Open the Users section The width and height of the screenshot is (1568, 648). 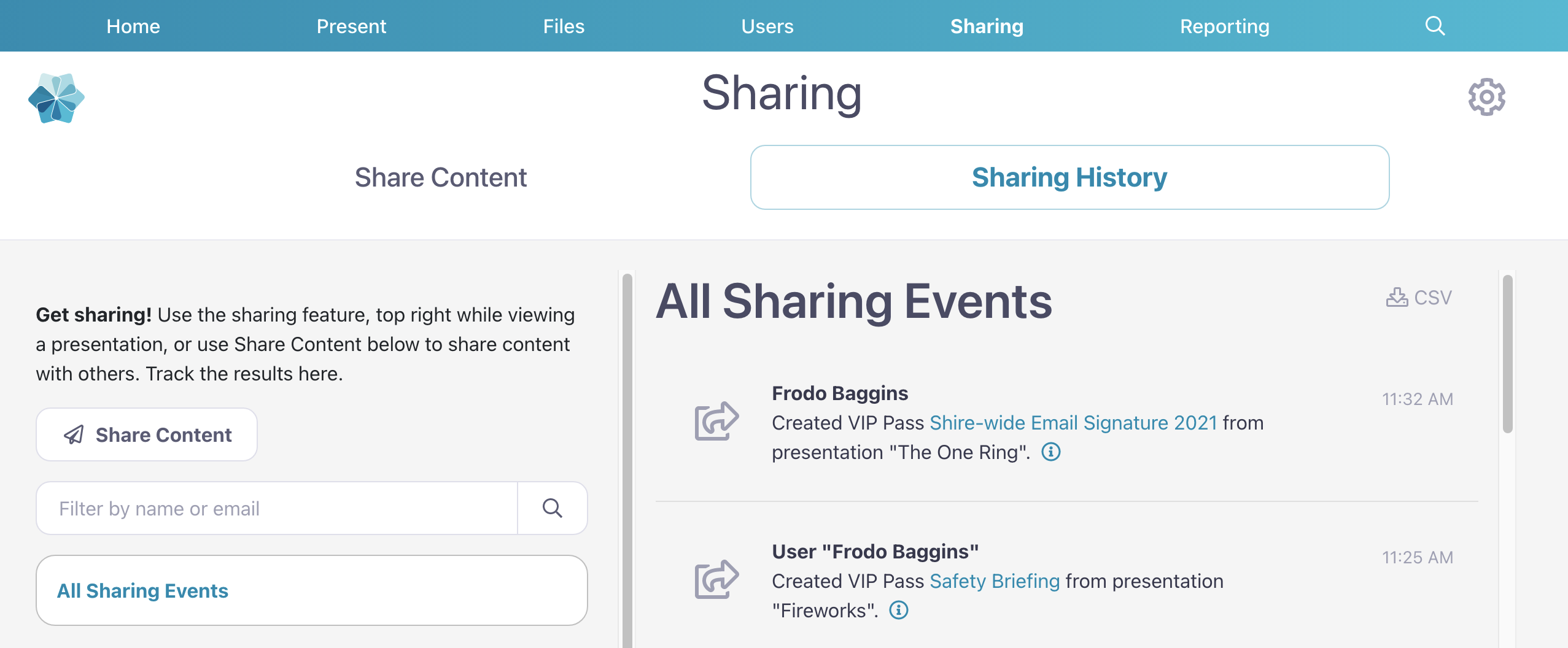coord(767,26)
